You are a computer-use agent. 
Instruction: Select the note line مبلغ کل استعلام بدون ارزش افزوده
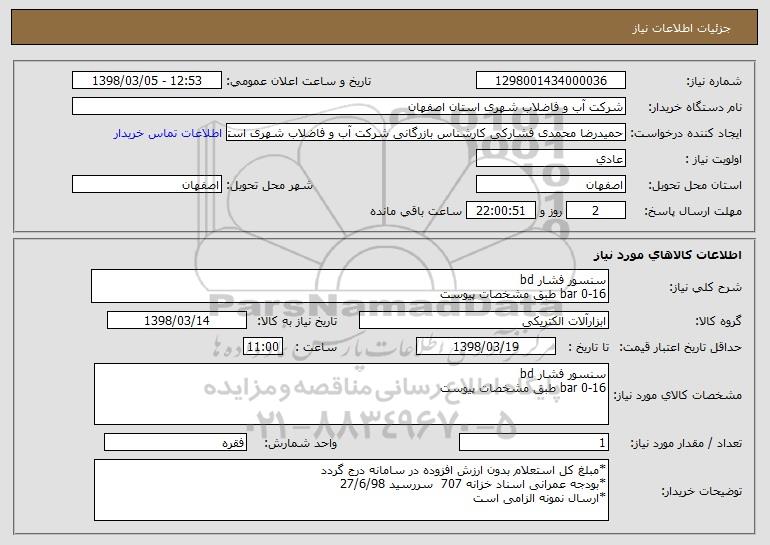(464, 470)
